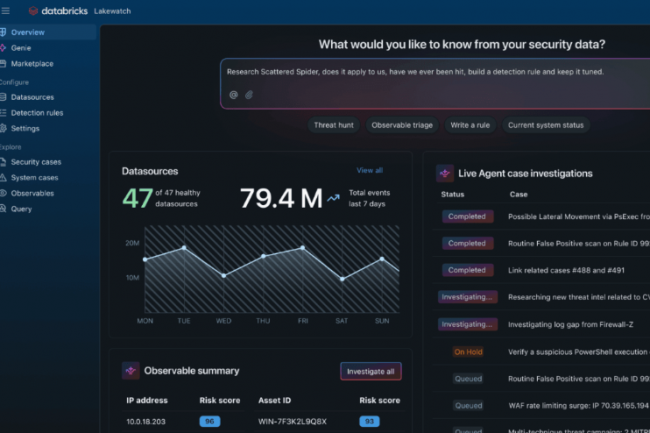Click the Threat hunt suggestion chip
650x433 pixels.
point(331,125)
